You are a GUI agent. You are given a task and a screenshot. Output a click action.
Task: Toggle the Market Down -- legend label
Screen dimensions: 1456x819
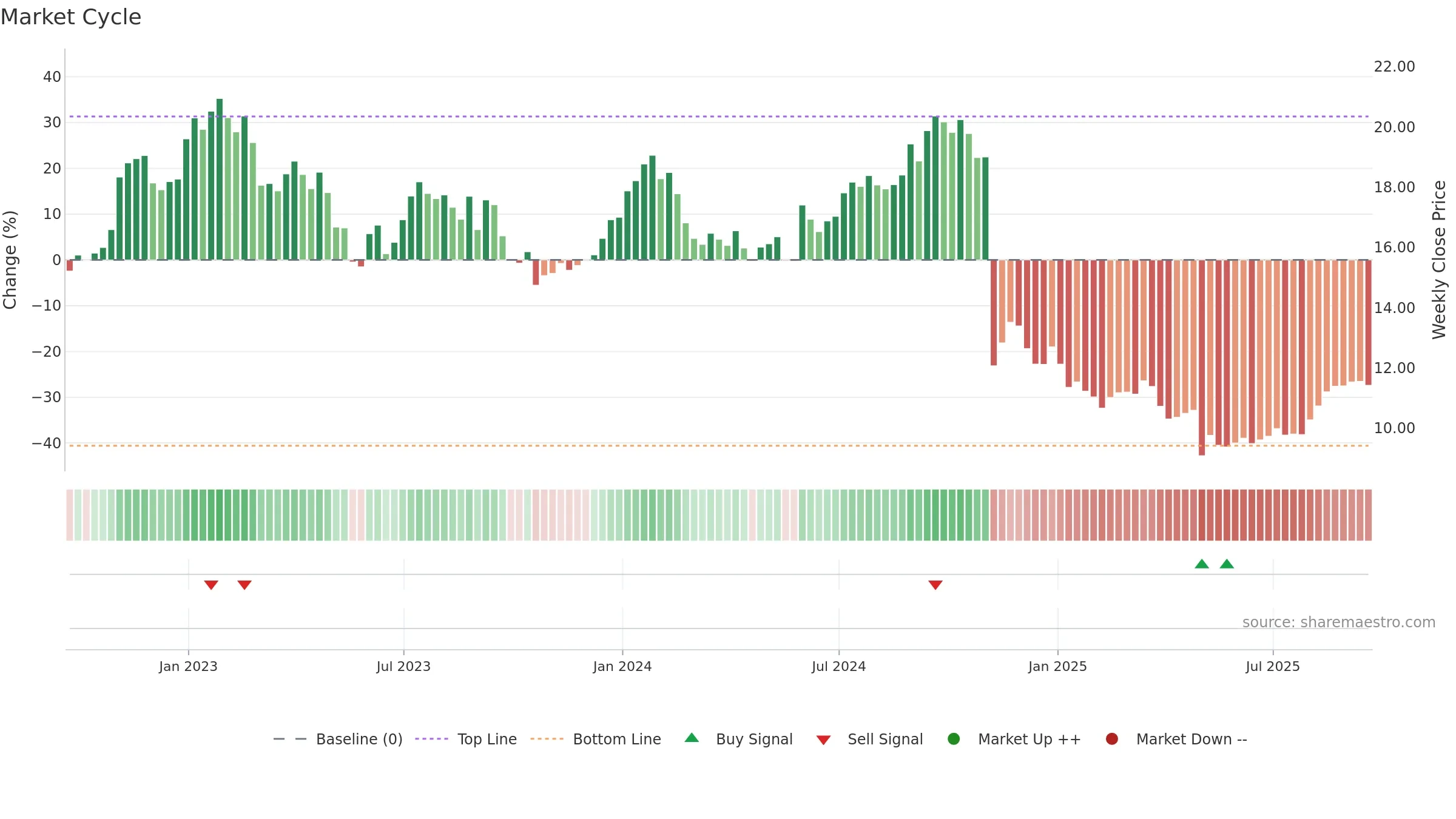pyautogui.click(x=1191, y=739)
